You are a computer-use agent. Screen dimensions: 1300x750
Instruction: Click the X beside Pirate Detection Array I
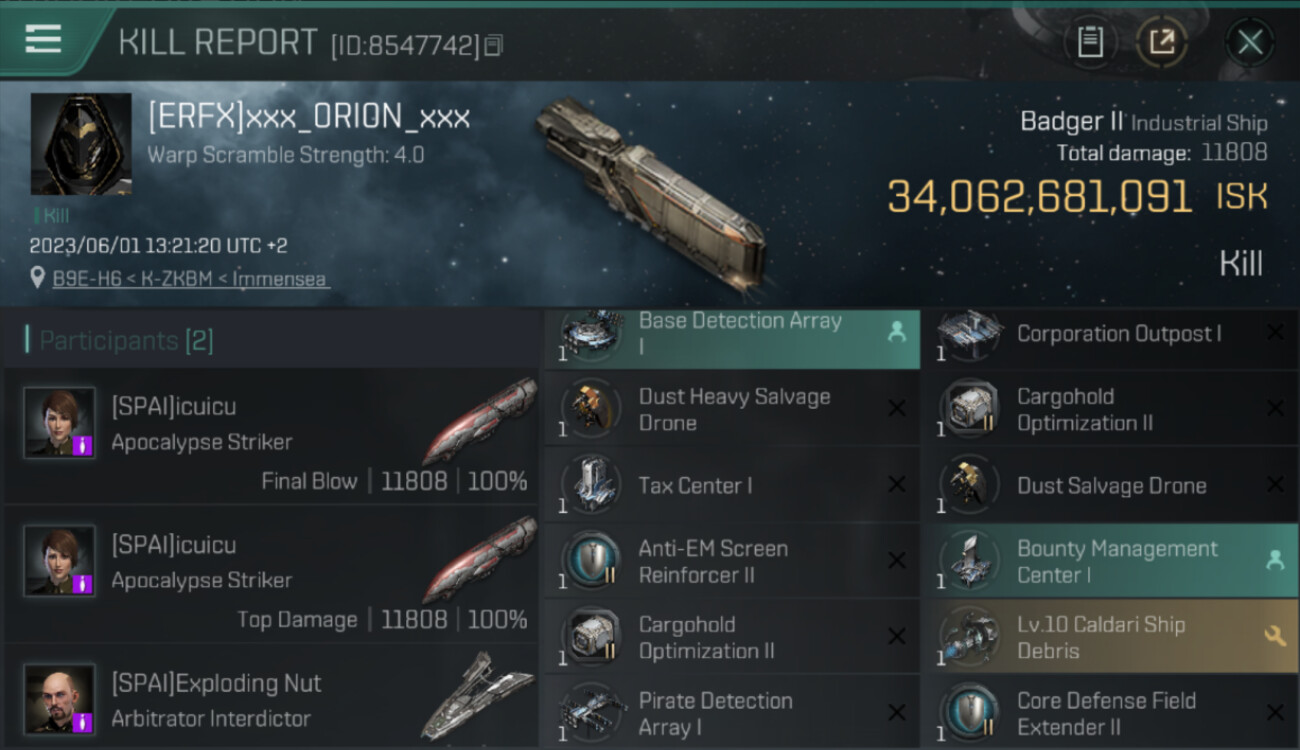(x=896, y=713)
